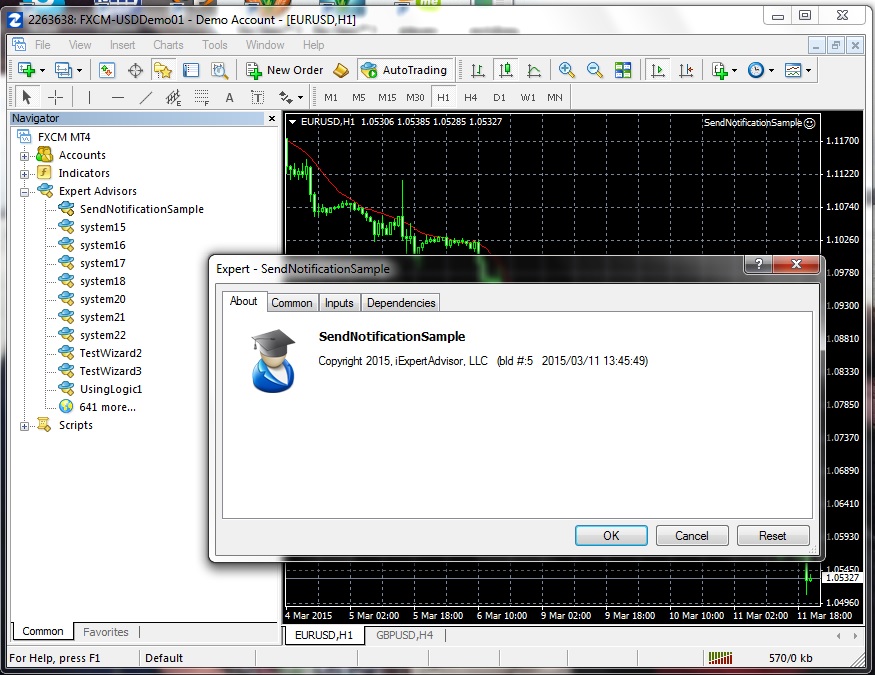Launch MetaEditor with the yellow book icon
This screenshot has width=875, height=675.
[341, 70]
